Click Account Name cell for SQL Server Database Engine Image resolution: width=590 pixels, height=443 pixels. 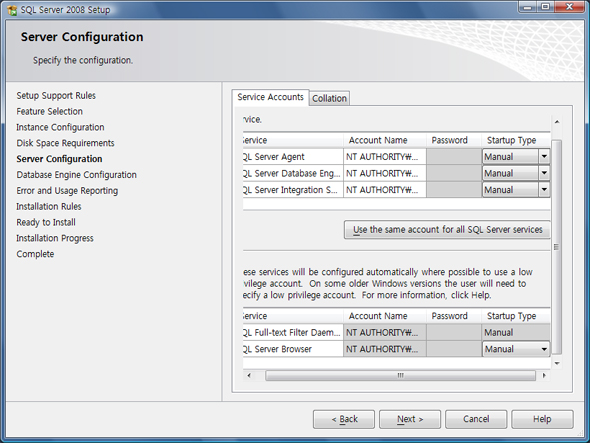click(x=385, y=173)
